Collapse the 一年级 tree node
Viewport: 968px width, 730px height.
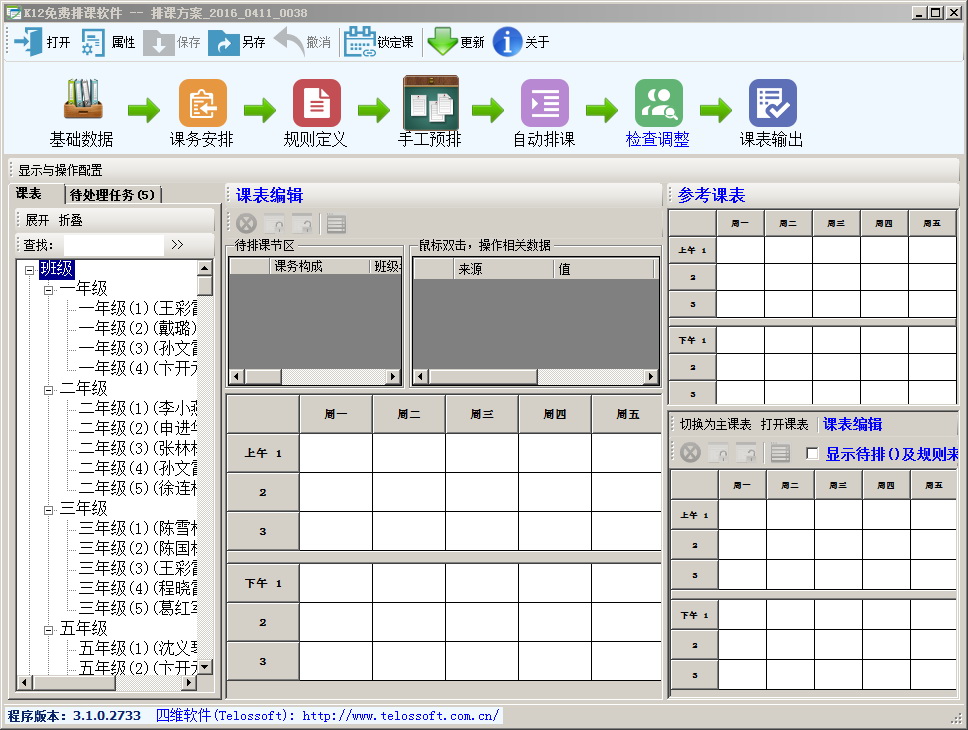(49, 290)
